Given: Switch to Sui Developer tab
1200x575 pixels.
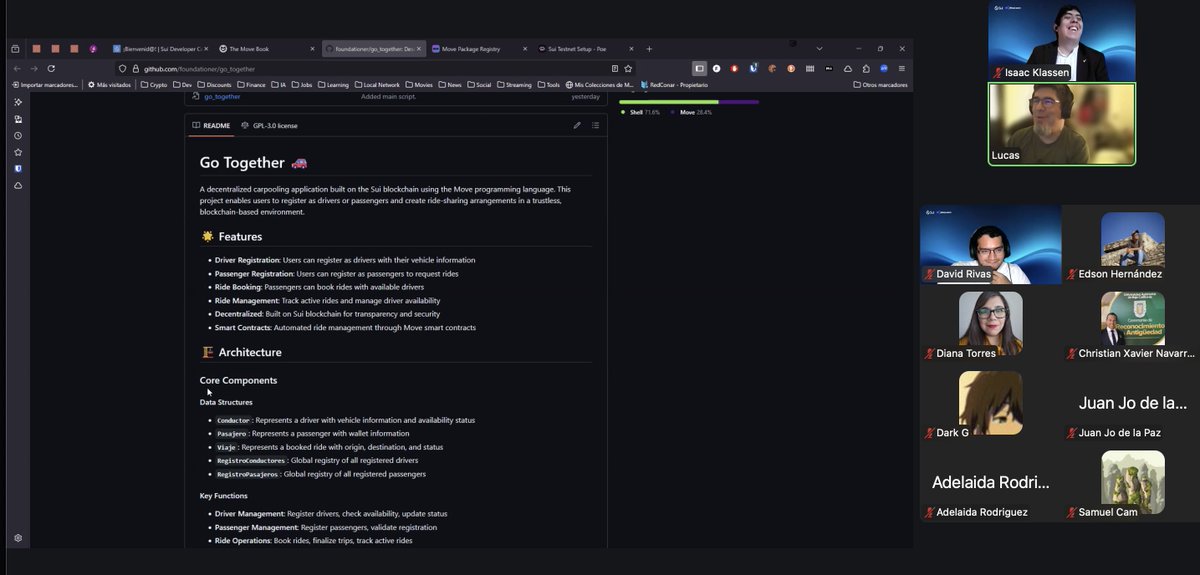Looking at the screenshot, I should 160,48.
